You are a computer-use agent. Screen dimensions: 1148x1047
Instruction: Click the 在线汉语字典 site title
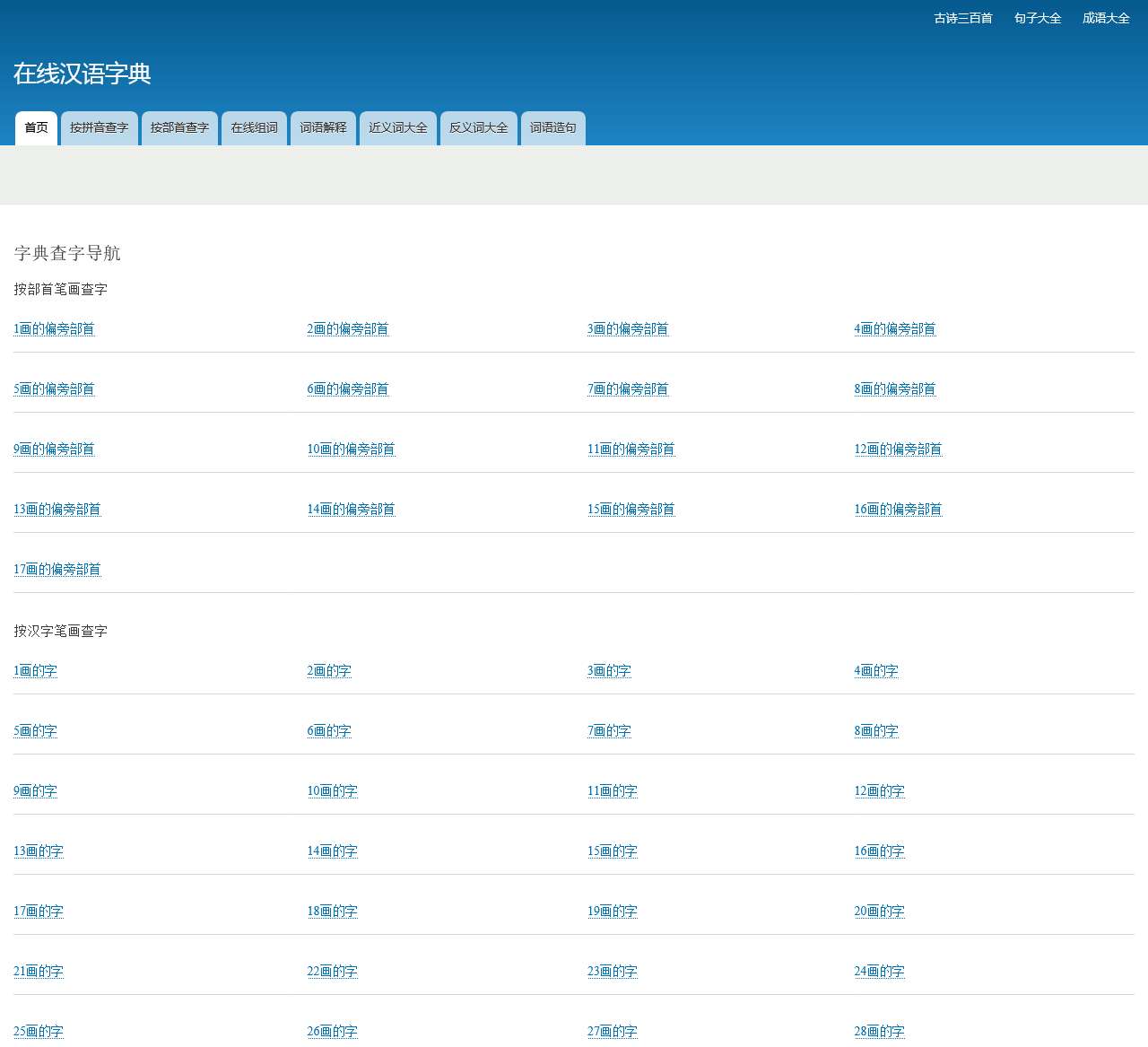coord(83,75)
